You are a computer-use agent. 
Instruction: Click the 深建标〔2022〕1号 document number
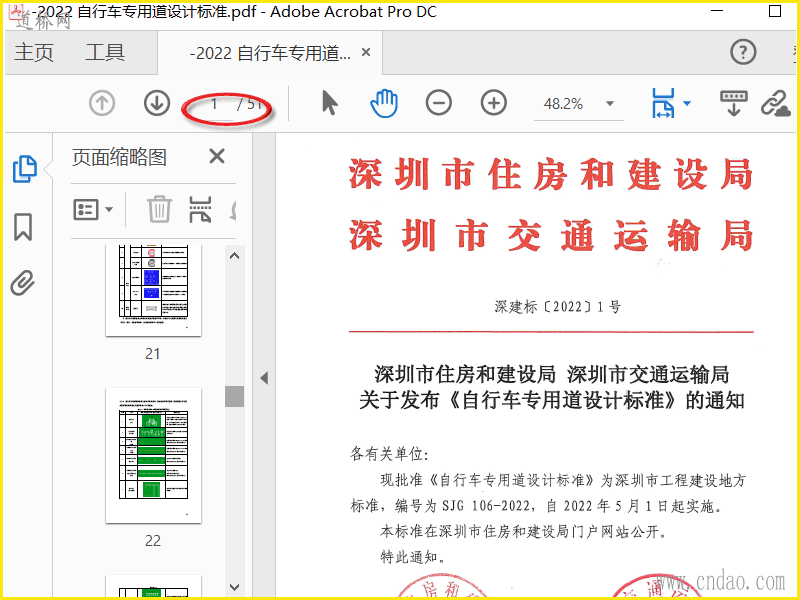[x=557, y=307]
